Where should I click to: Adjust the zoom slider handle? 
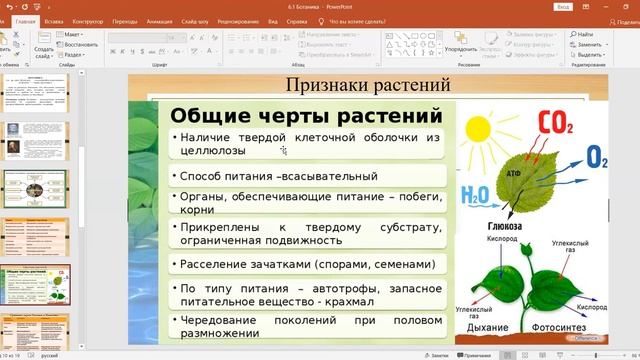click(x=596, y=356)
